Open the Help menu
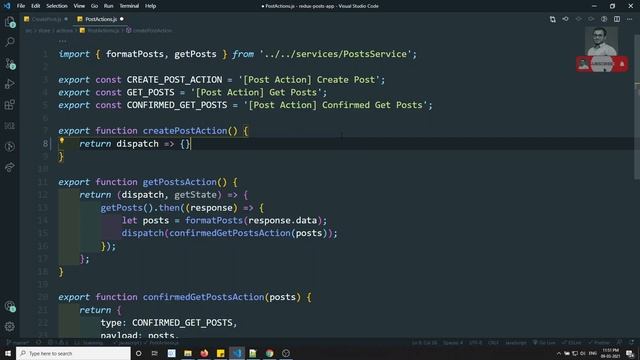Viewport: 640px width, 360px height. pos(150,6)
